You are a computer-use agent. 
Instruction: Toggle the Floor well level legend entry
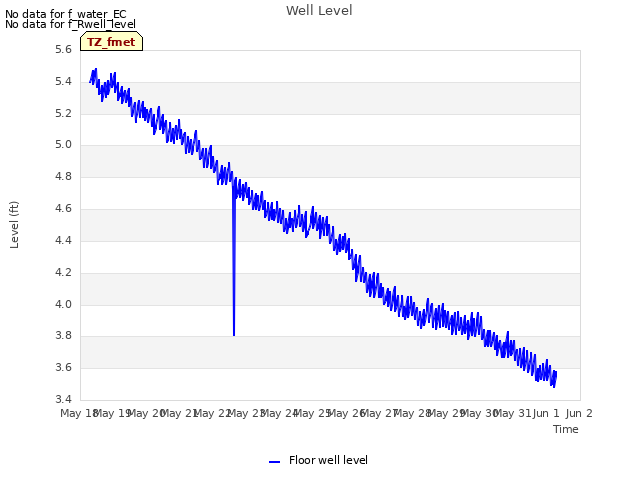pos(318,460)
